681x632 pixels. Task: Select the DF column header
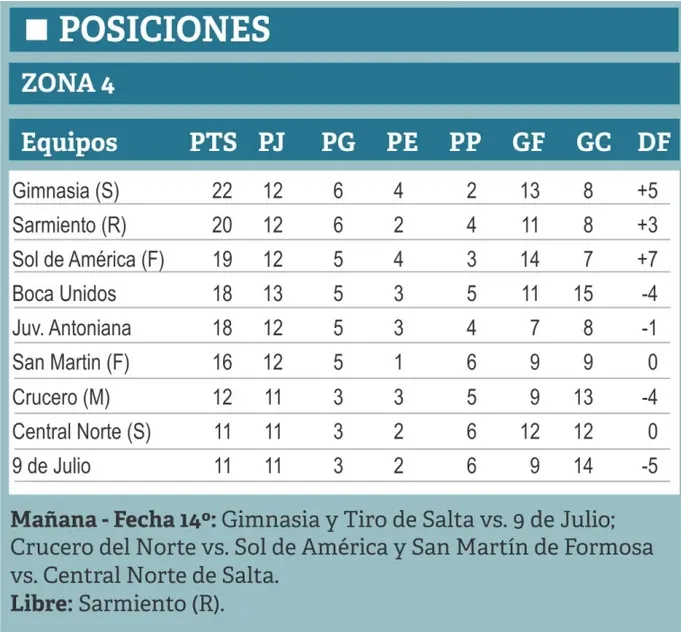654,142
